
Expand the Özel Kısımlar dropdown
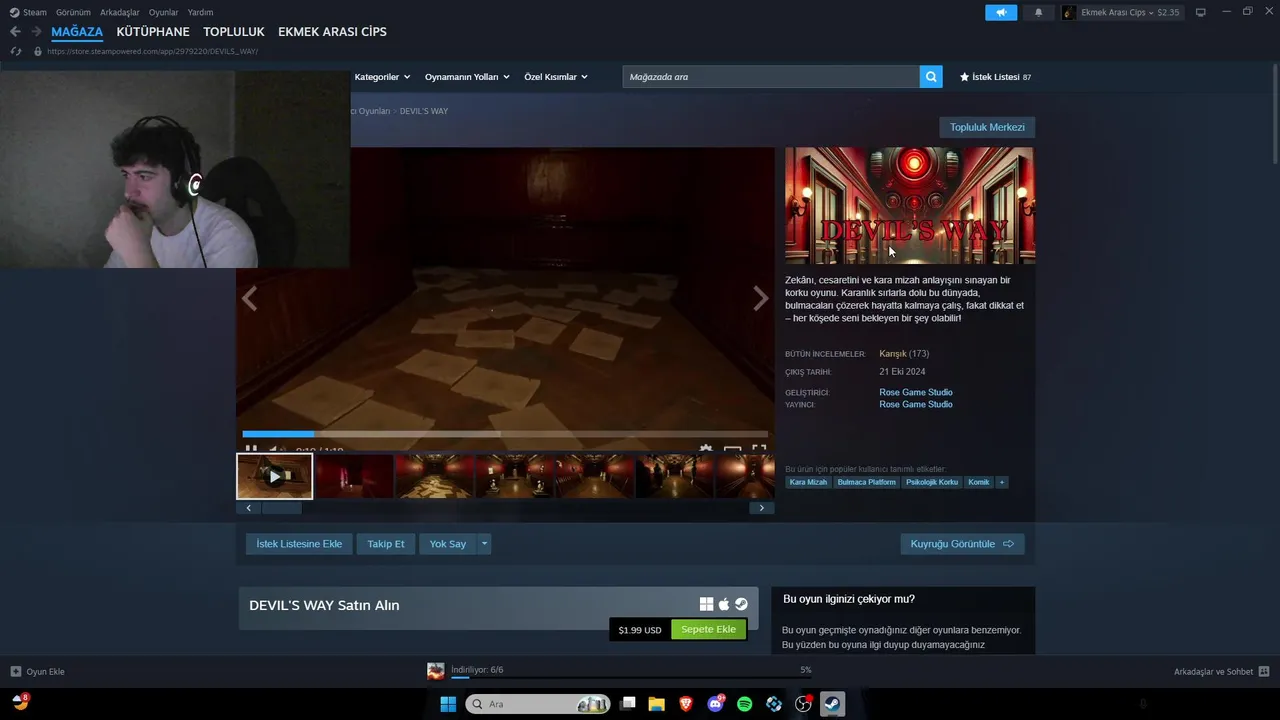coord(556,77)
